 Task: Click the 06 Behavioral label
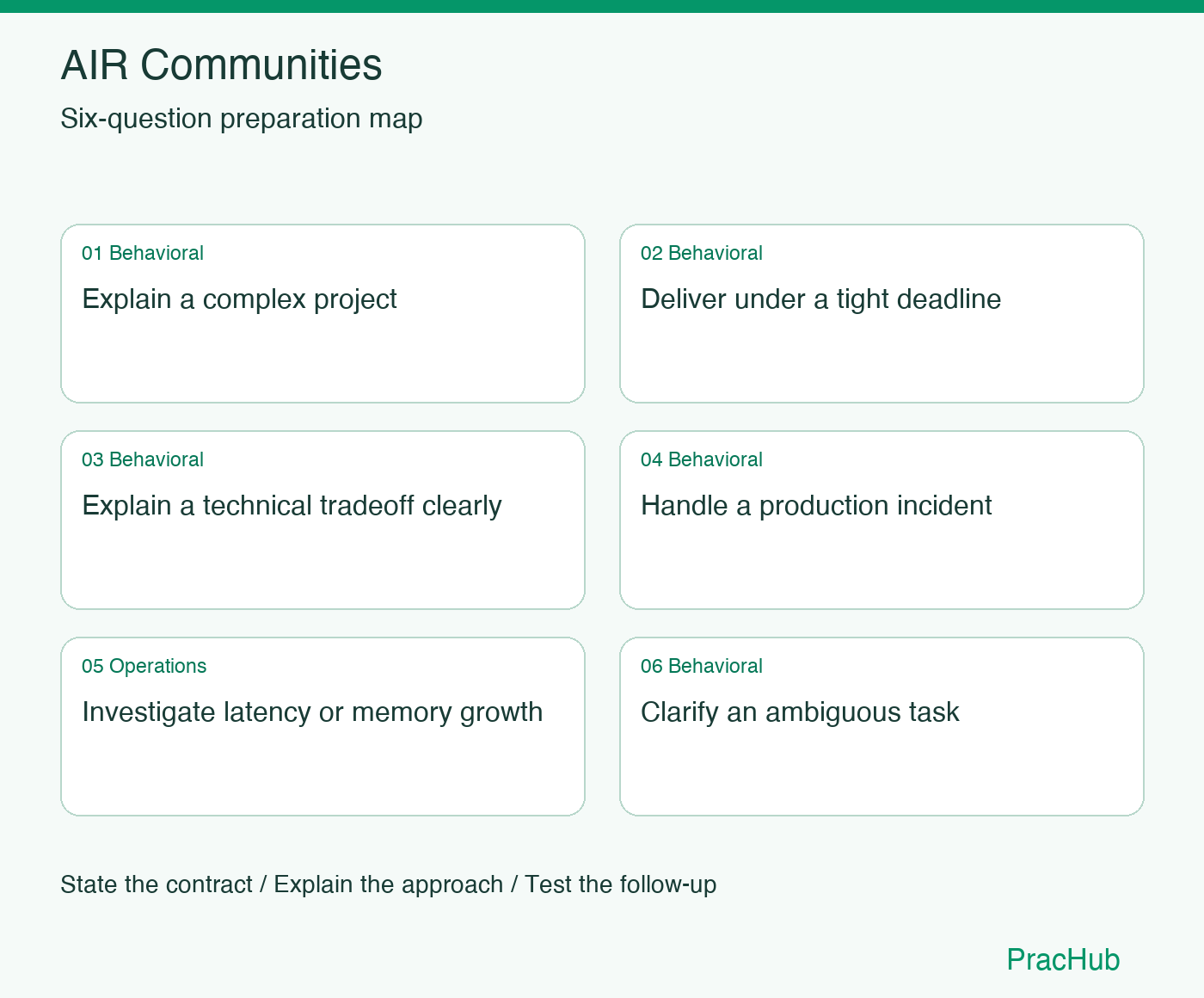click(x=702, y=666)
